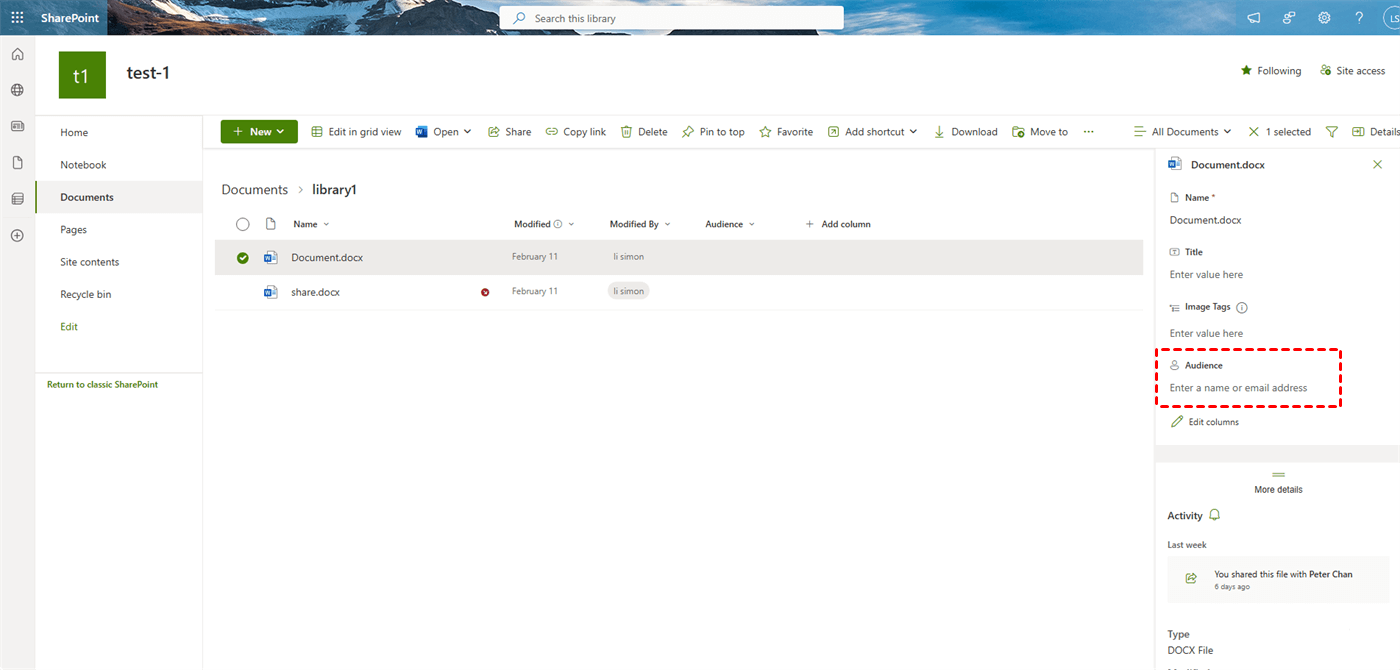
Task: Click the file type column header icon
Action: [x=270, y=224]
